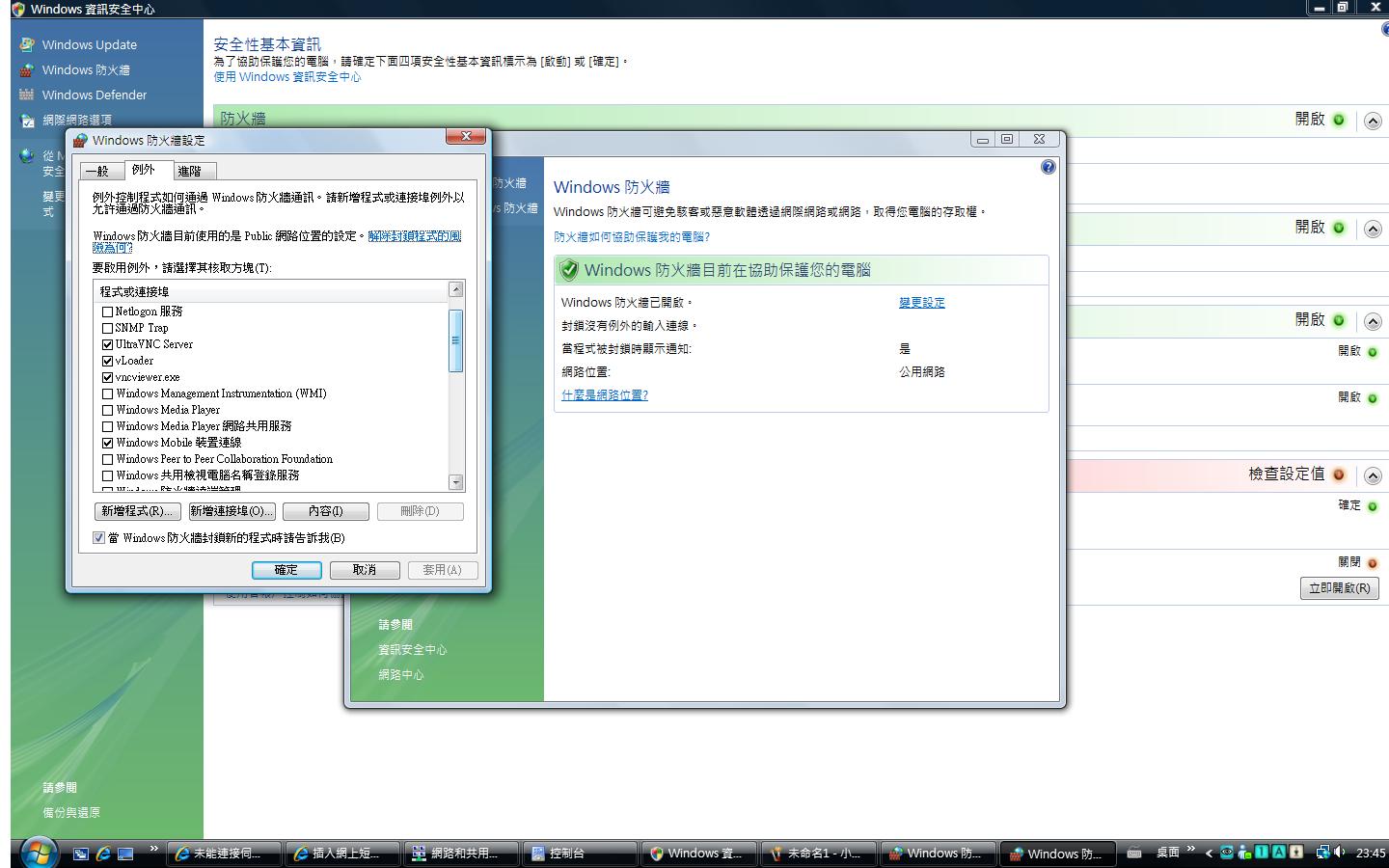Image resolution: width=1389 pixels, height=868 pixels.
Task: Click the network icon in system tray
Action: tap(1322, 853)
